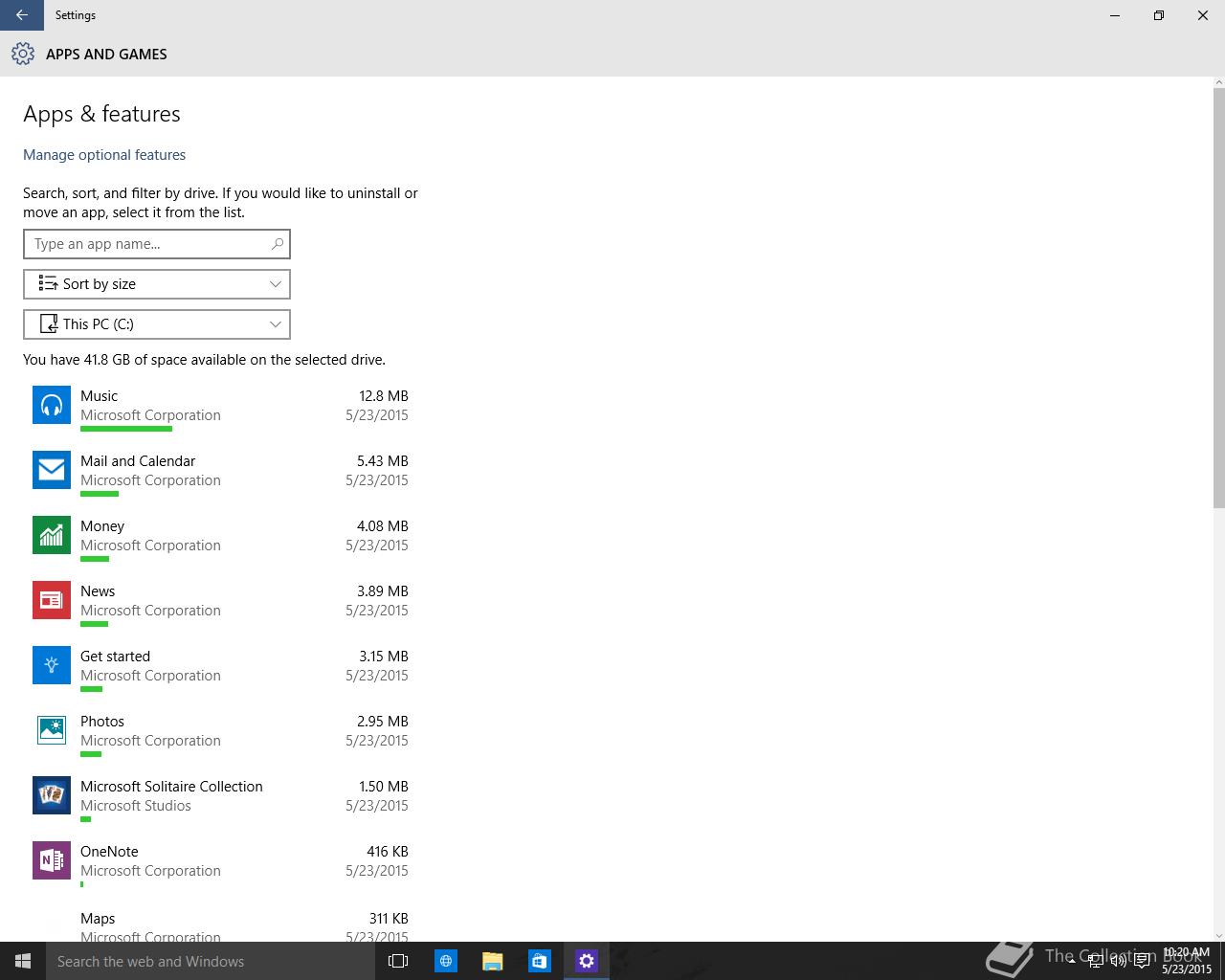Open Task View from the taskbar

click(x=398, y=961)
